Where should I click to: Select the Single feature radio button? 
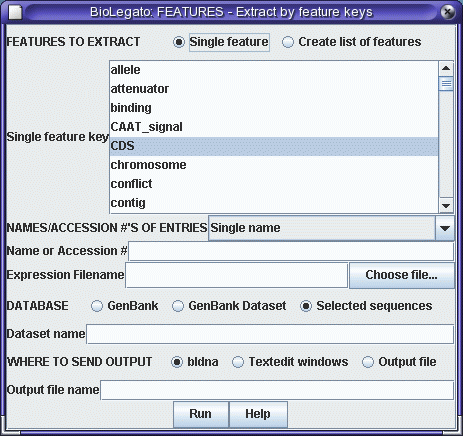click(x=179, y=42)
